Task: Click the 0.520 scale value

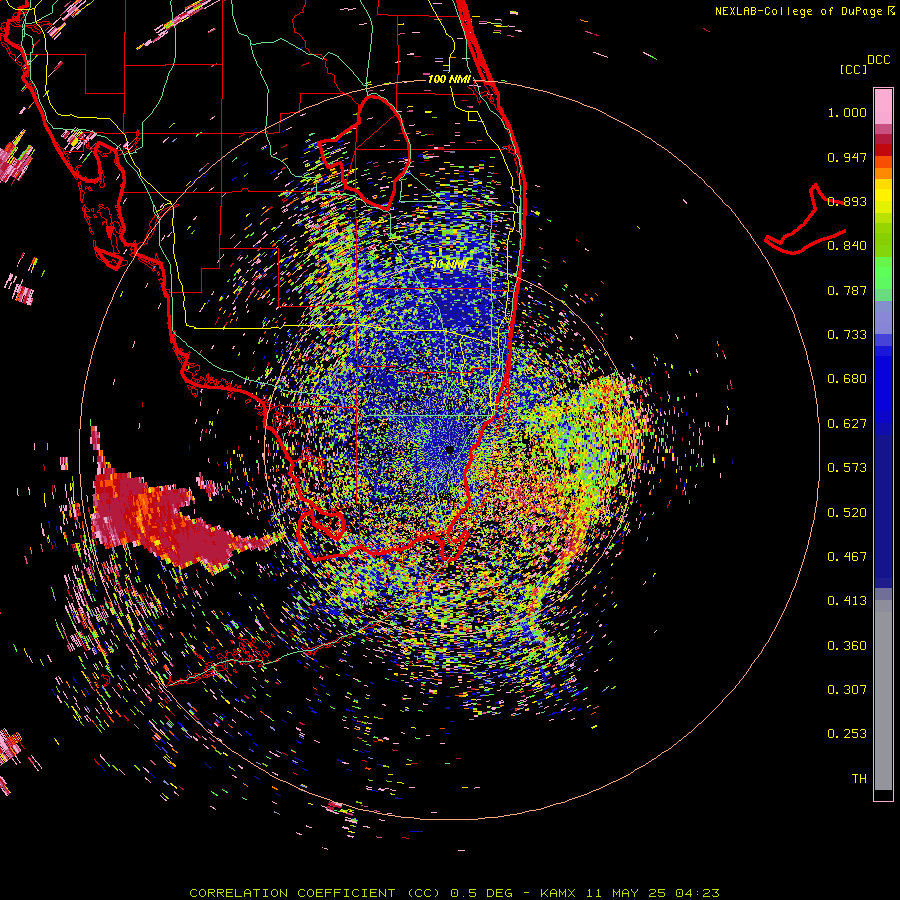Action: (847, 513)
